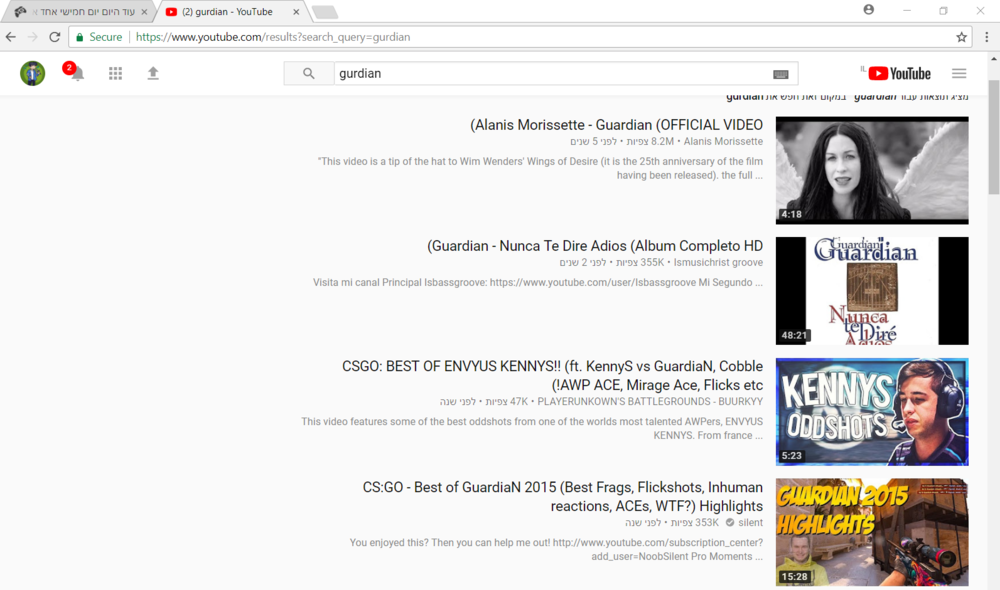The image size is (1000, 590).
Task: Click inside the YouTube search field
Action: [x=550, y=73]
